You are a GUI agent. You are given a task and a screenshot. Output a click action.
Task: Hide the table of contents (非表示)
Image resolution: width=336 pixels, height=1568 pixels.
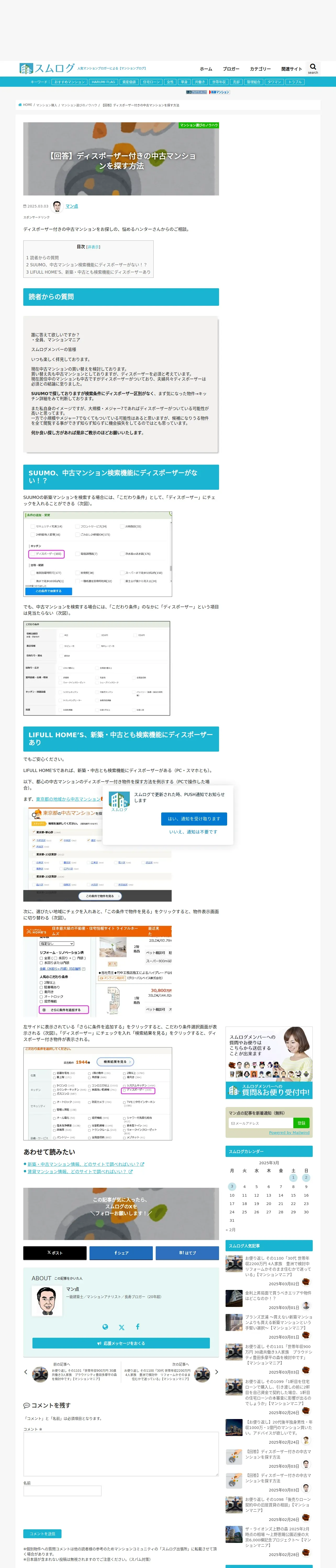coord(93,247)
